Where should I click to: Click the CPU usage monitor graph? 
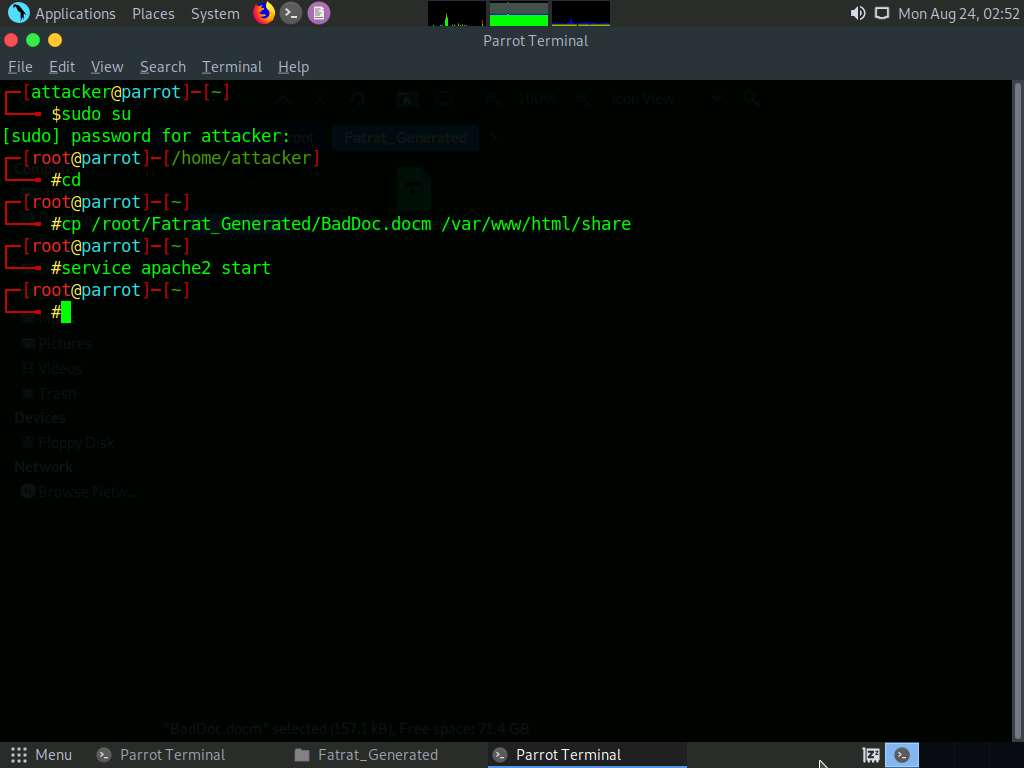(x=456, y=14)
